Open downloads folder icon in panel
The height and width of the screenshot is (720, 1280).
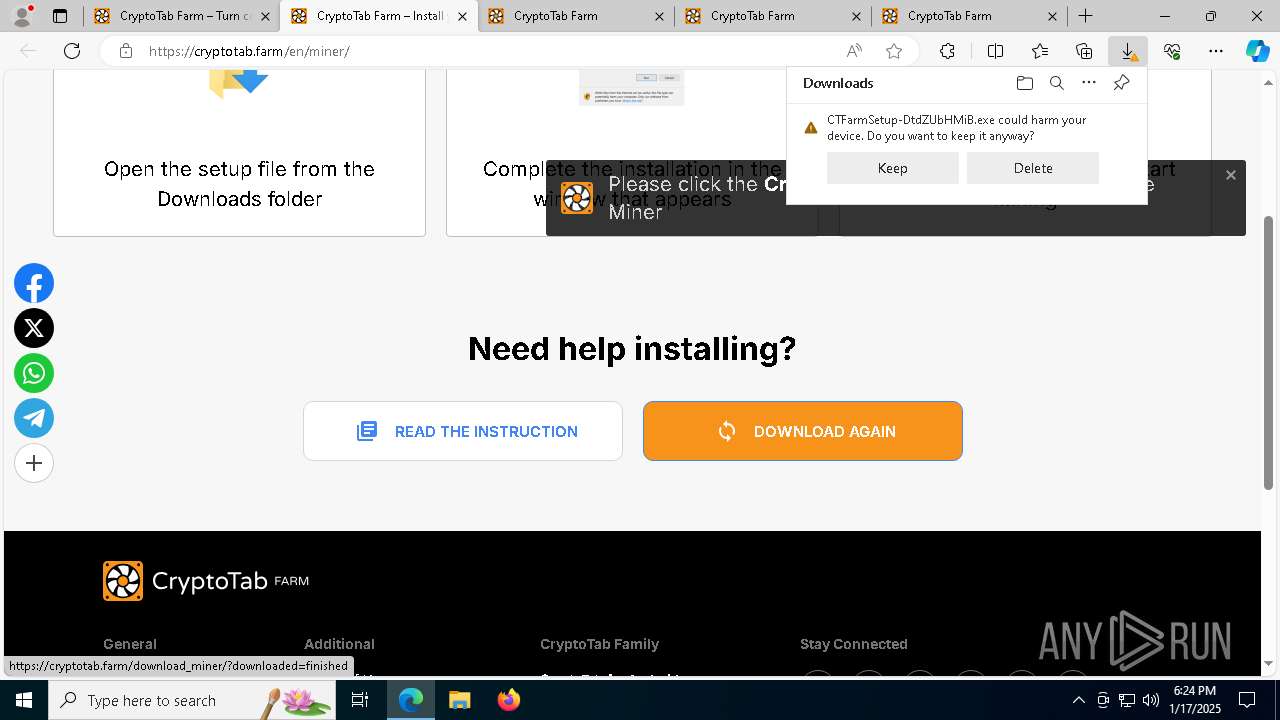(x=1024, y=83)
